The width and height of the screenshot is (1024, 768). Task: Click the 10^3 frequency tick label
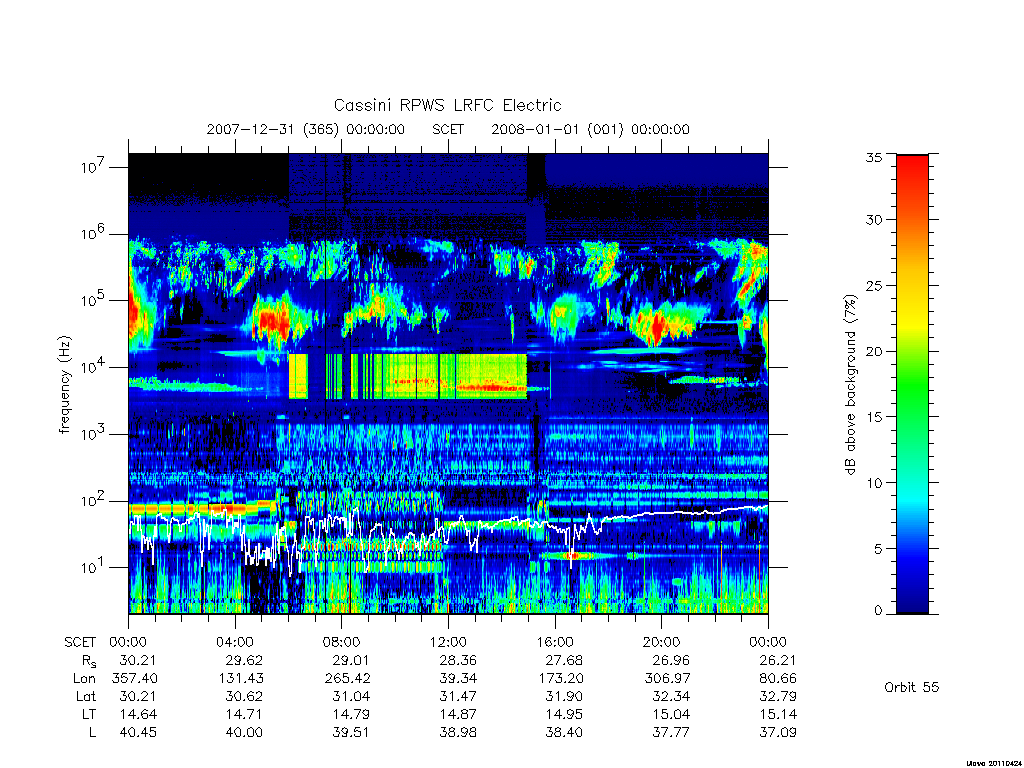tap(93, 434)
